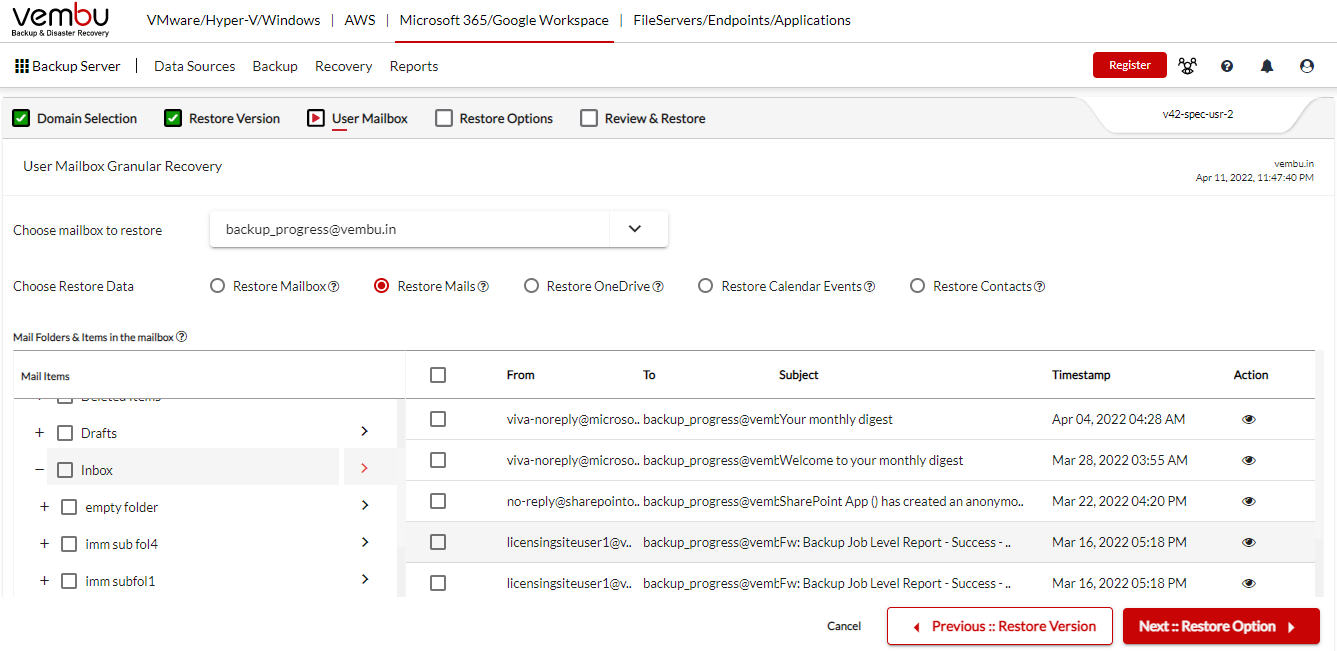The width and height of the screenshot is (1337, 651).
Task: Sort by the Timestamp column header
Action: point(1081,375)
